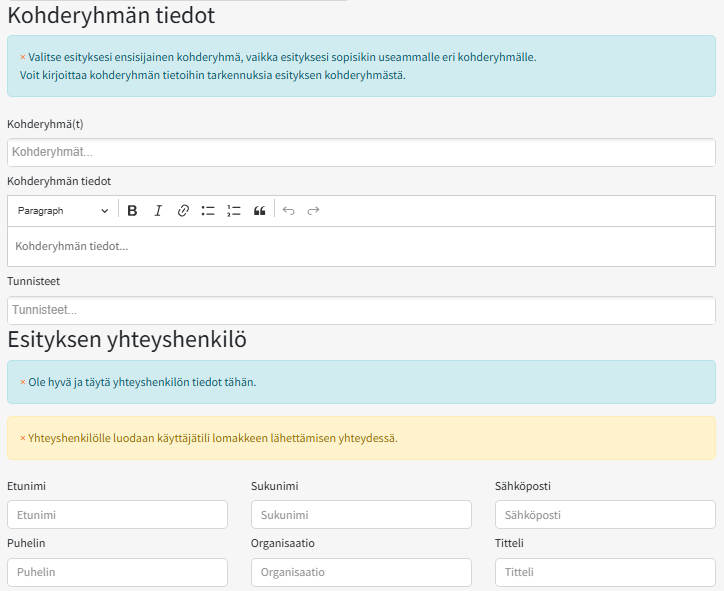Screen dimensions: 724x591
Task: Click the insert link icon
Action: pos(183,211)
